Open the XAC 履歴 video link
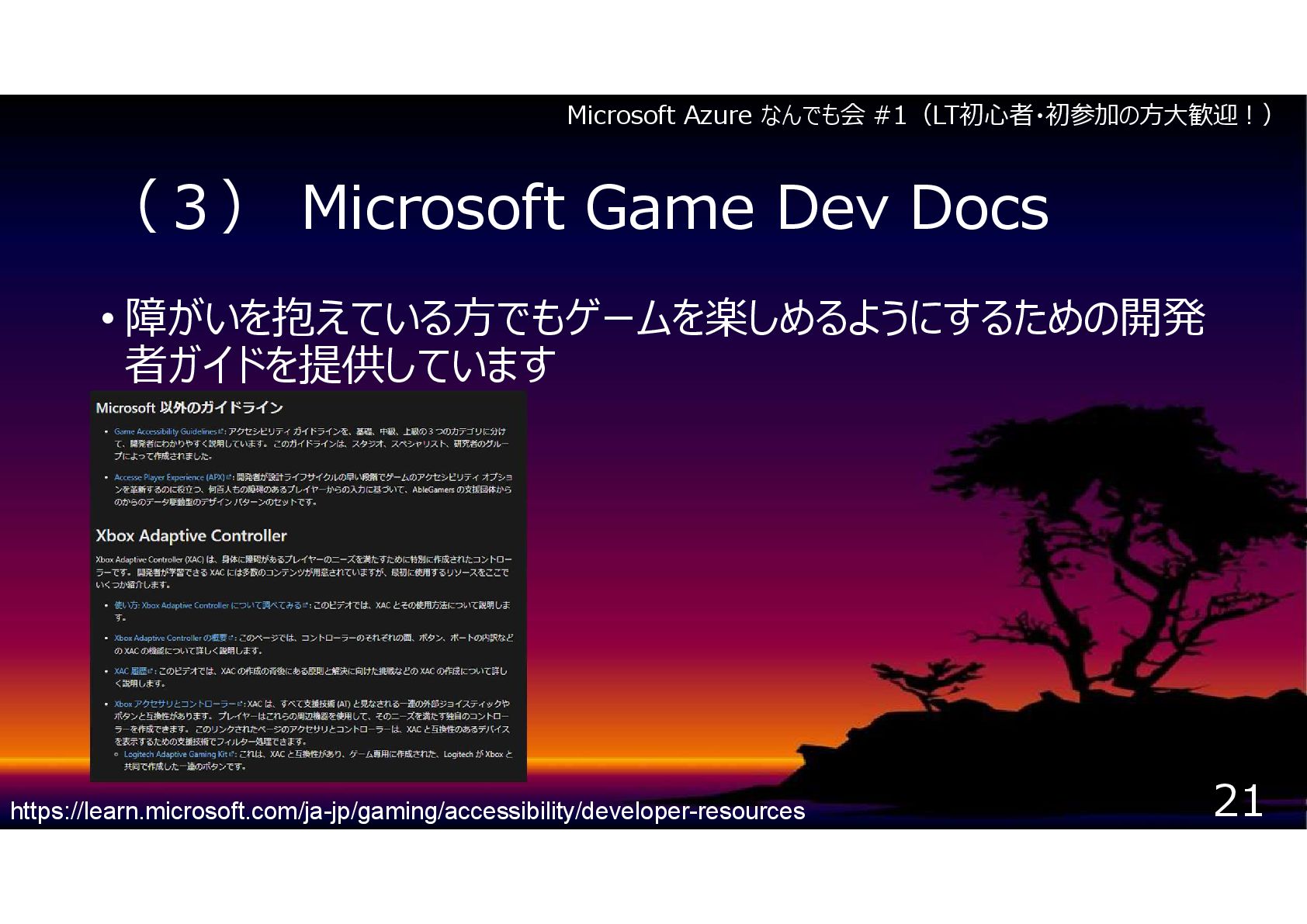 tap(133, 671)
